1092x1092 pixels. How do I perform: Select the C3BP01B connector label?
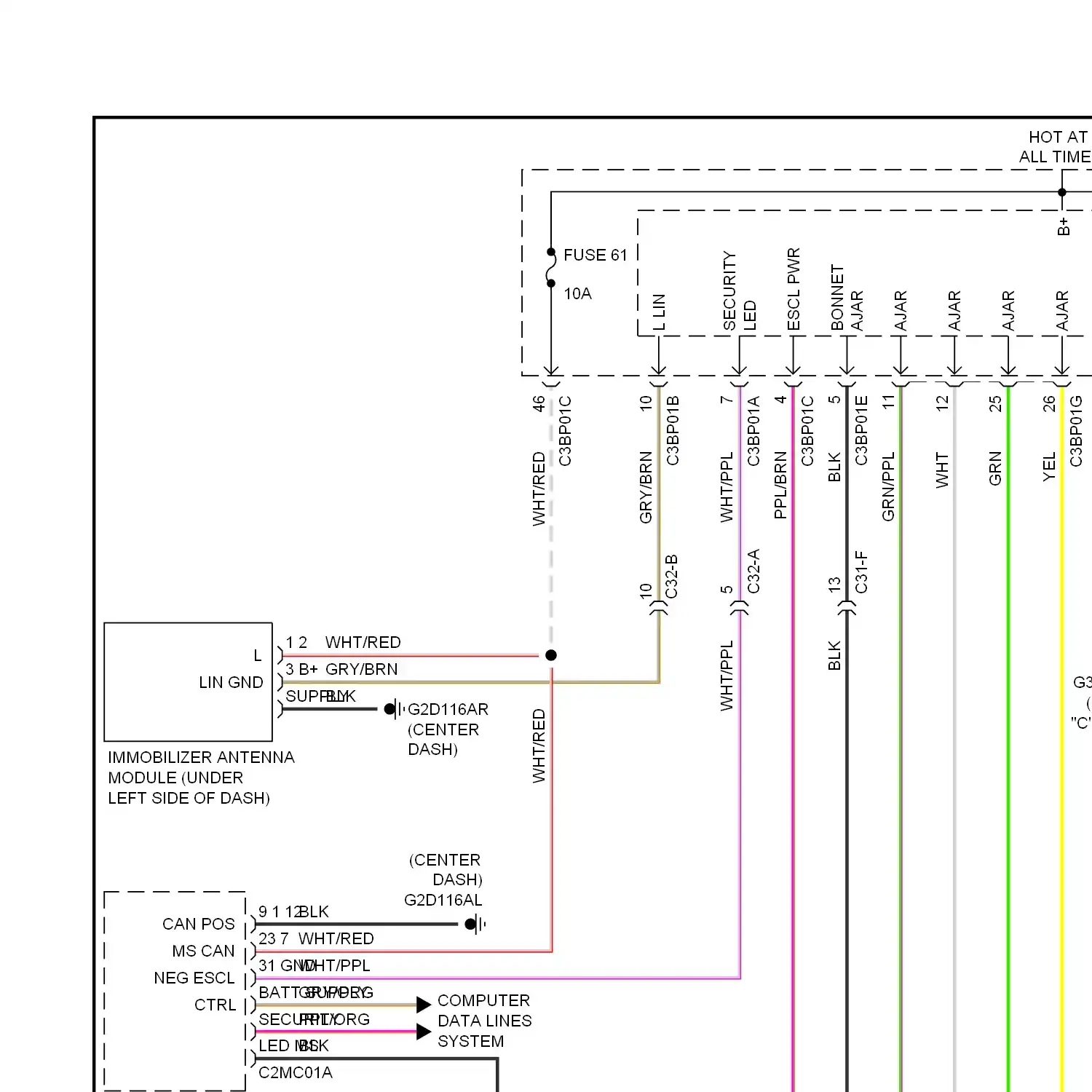(673, 430)
